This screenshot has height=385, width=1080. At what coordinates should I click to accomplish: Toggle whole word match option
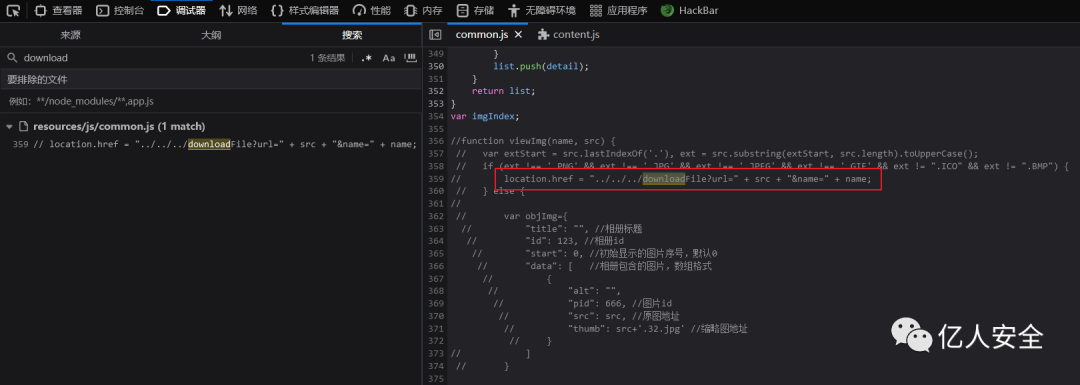411,59
